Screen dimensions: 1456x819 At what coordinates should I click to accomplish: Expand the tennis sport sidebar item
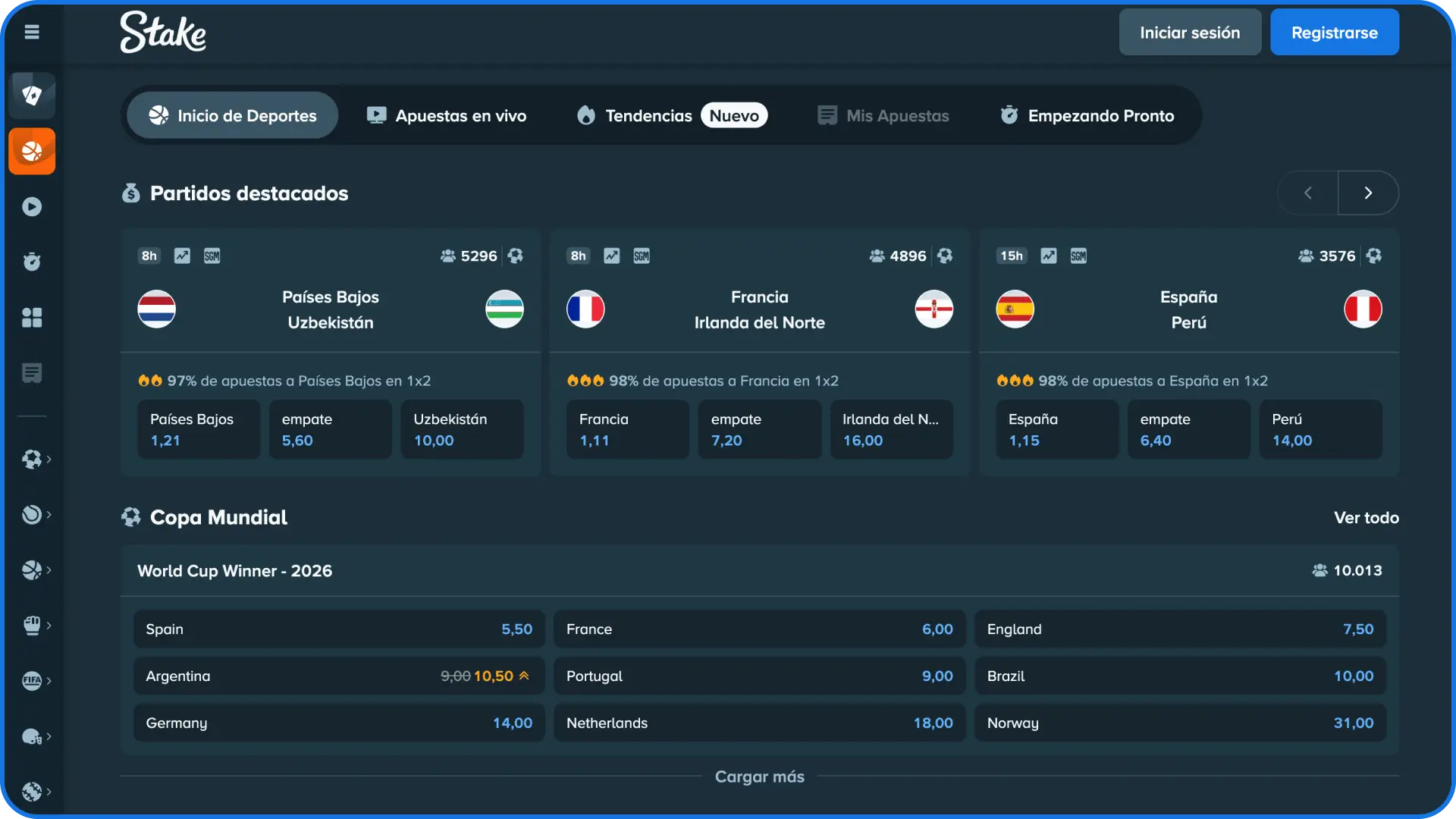pos(36,514)
